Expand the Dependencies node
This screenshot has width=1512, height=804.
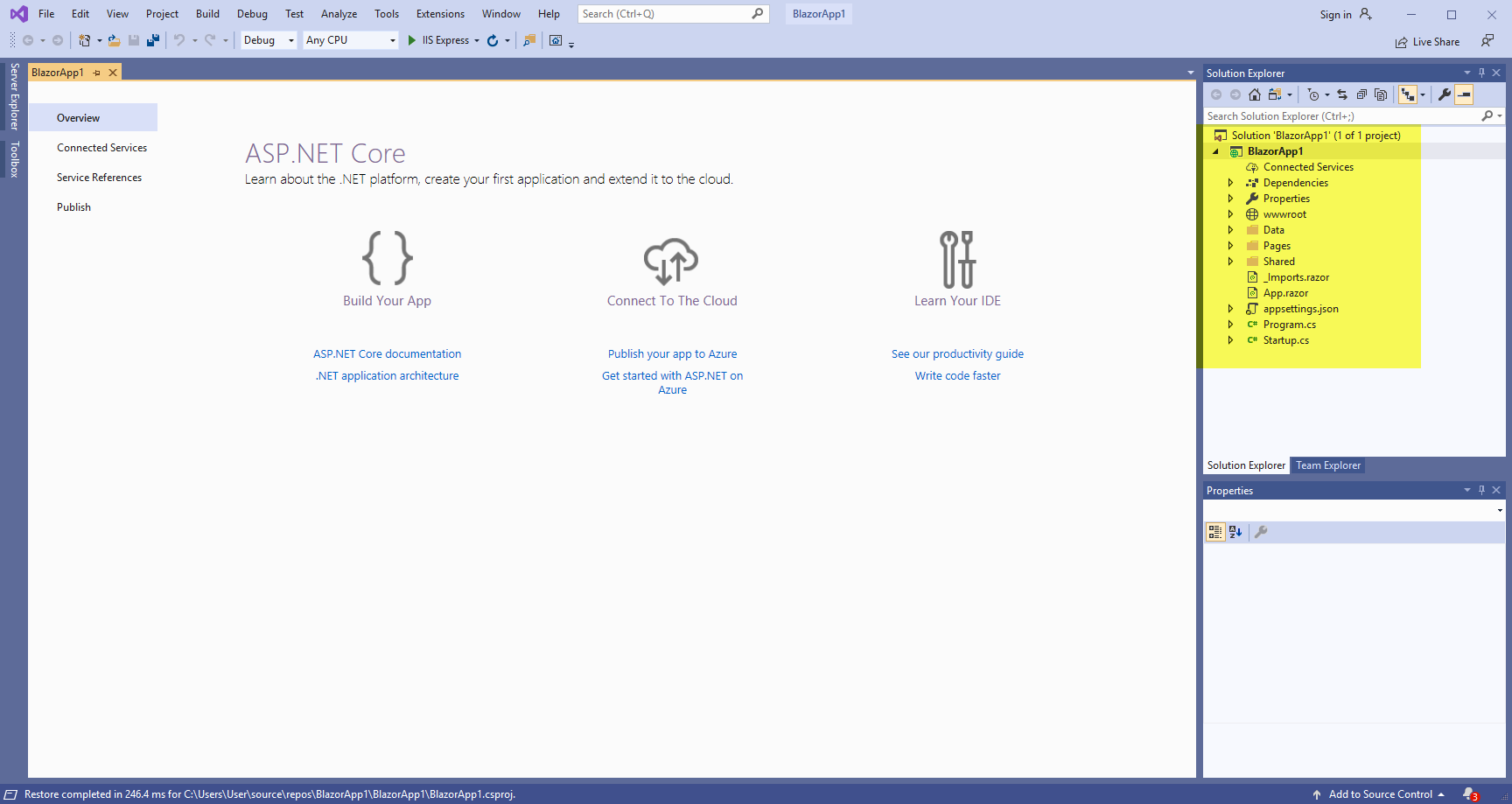(x=1230, y=183)
